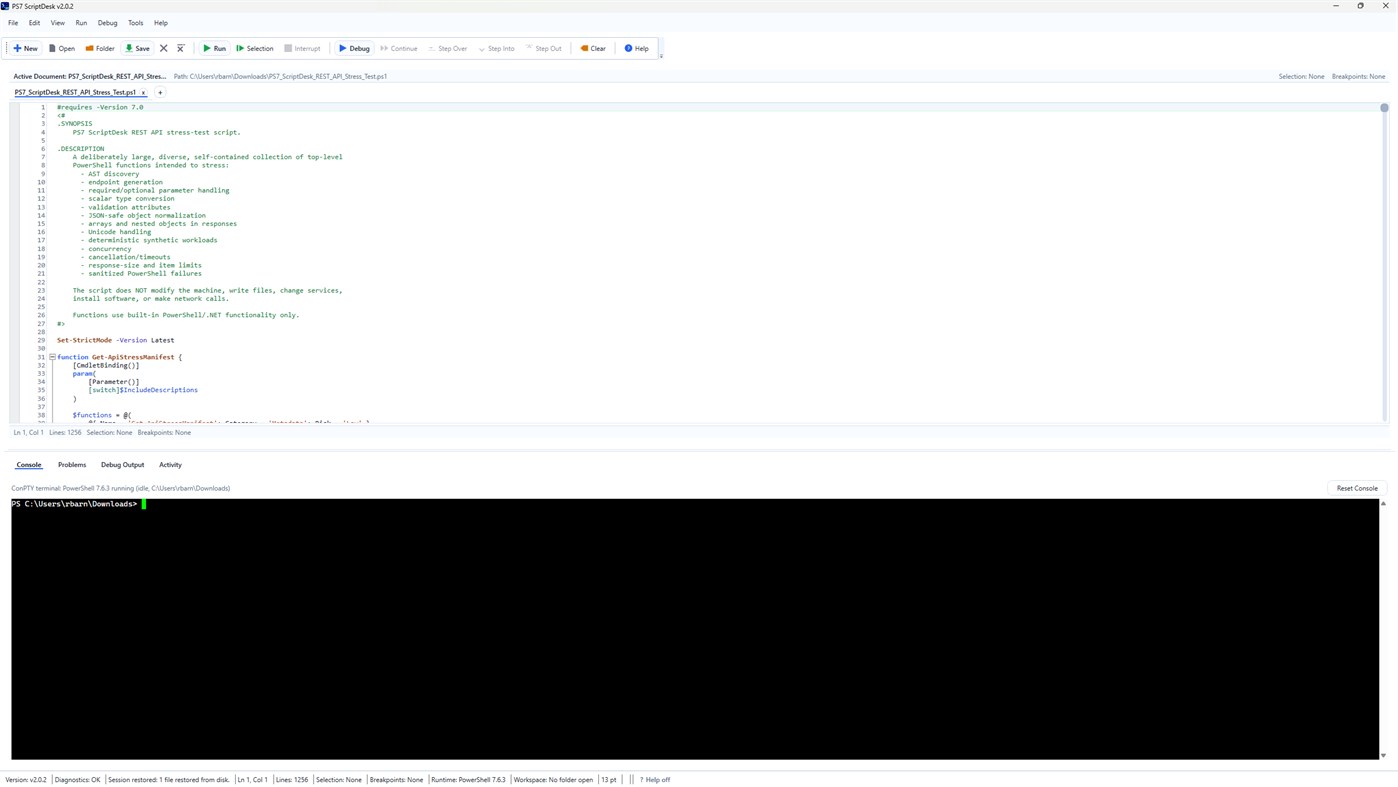Save the script with the Save button

pos(137,48)
